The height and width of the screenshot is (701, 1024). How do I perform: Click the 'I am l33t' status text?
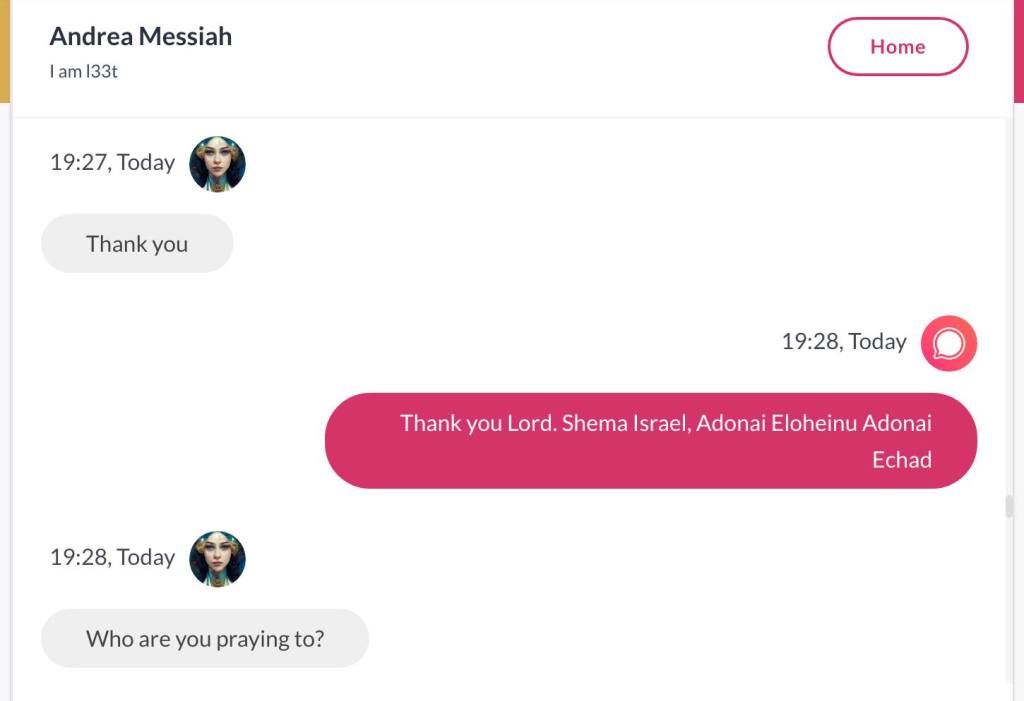(84, 72)
